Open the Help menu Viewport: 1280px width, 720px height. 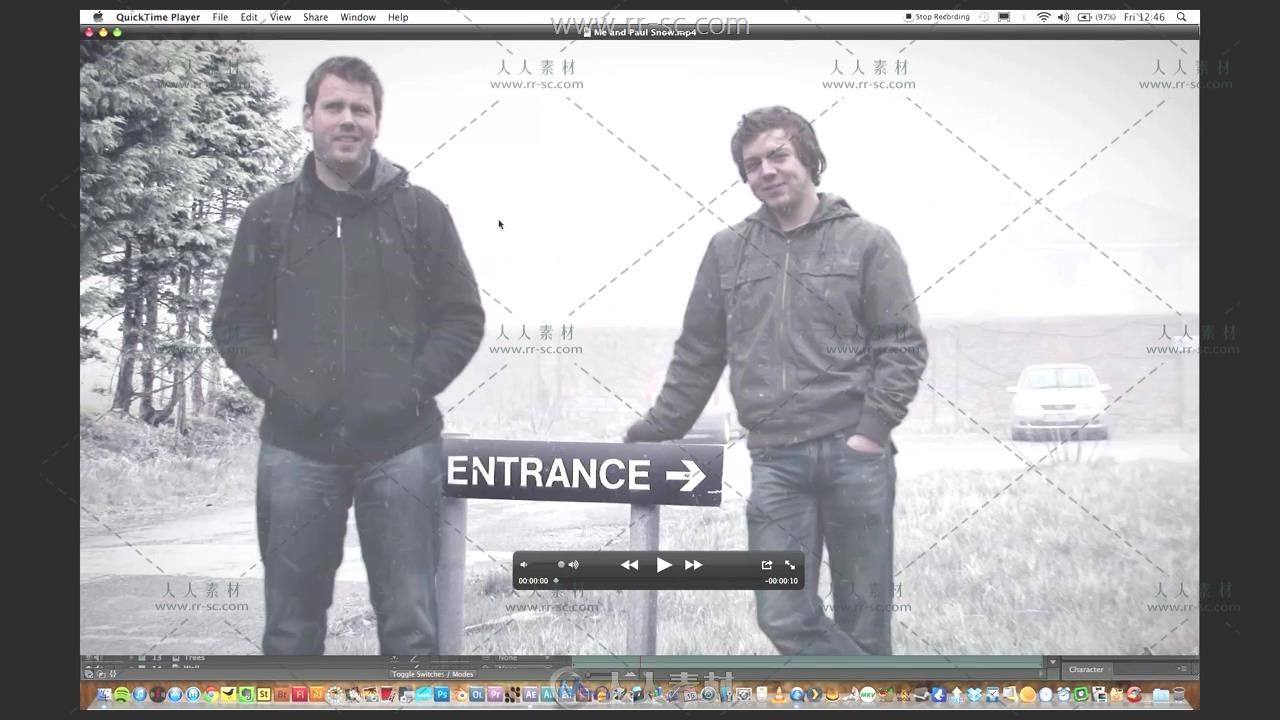tap(398, 17)
